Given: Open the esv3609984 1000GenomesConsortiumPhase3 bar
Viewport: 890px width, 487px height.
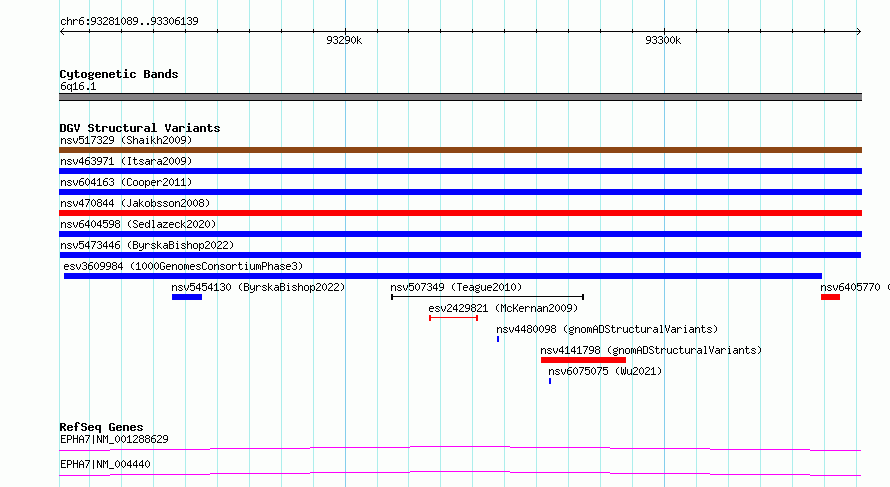Looking at the screenshot, I should (443, 276).
